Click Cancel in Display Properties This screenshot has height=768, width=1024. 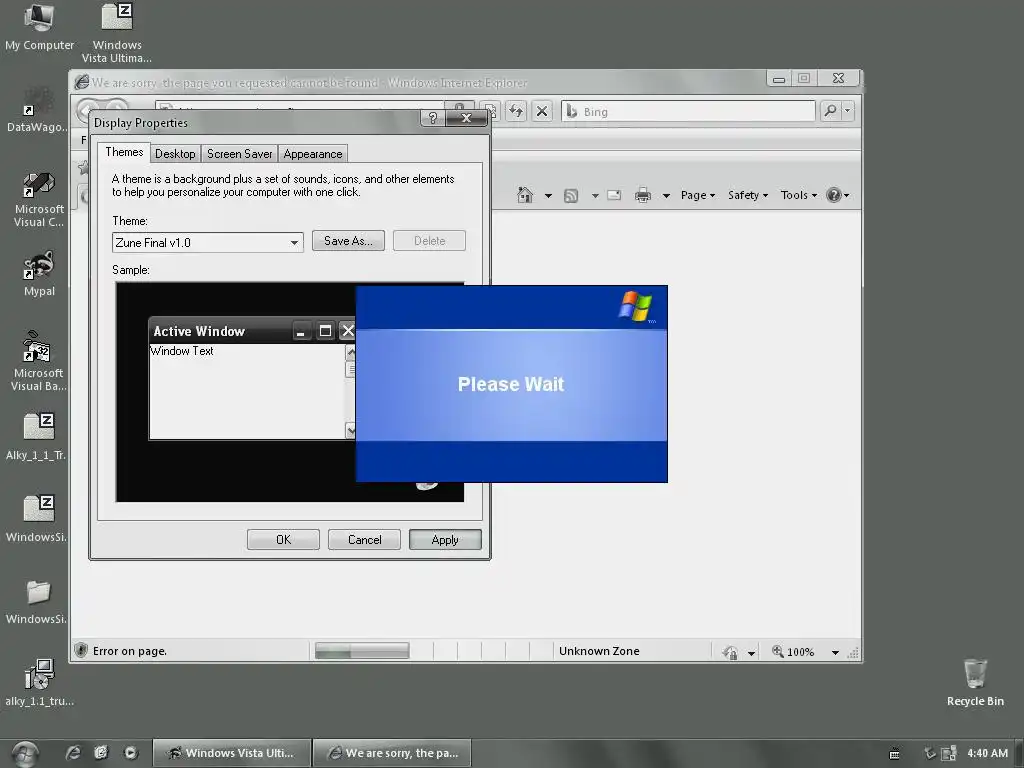364,539
